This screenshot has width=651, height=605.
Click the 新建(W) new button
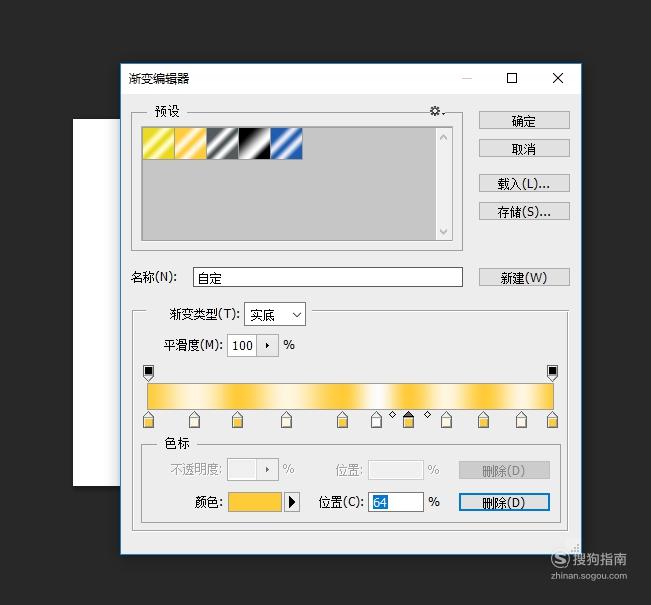[x=524, y=277]
